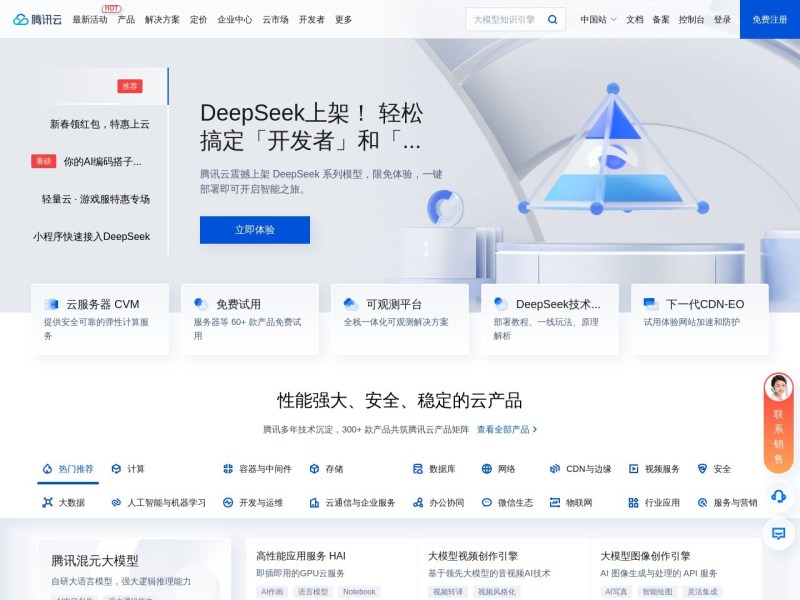Screen dimensions: 800x600
Task: Open 大模型视频创作引擎 product
Action: [x=472, y=556]
